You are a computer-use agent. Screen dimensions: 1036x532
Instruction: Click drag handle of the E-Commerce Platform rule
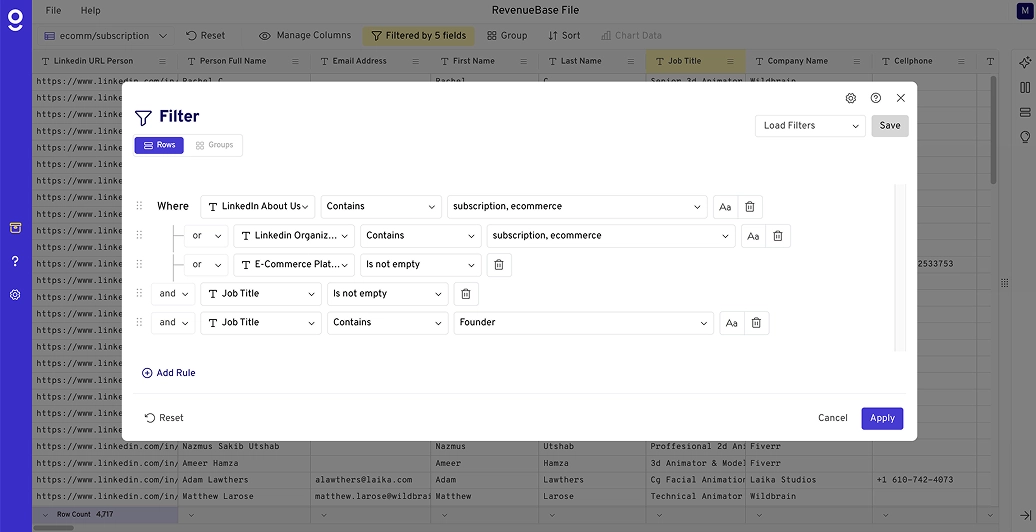click(139, 264)
